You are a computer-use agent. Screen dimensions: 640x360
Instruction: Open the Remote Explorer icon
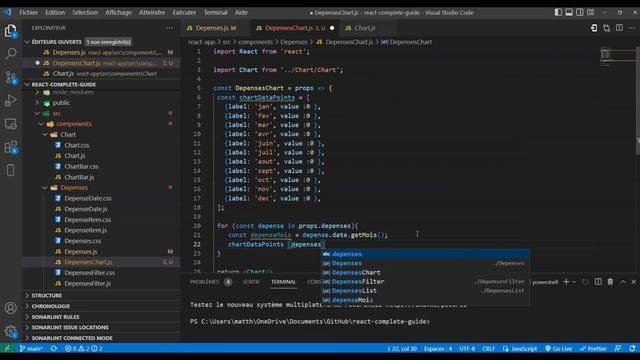tap(11, 124)
